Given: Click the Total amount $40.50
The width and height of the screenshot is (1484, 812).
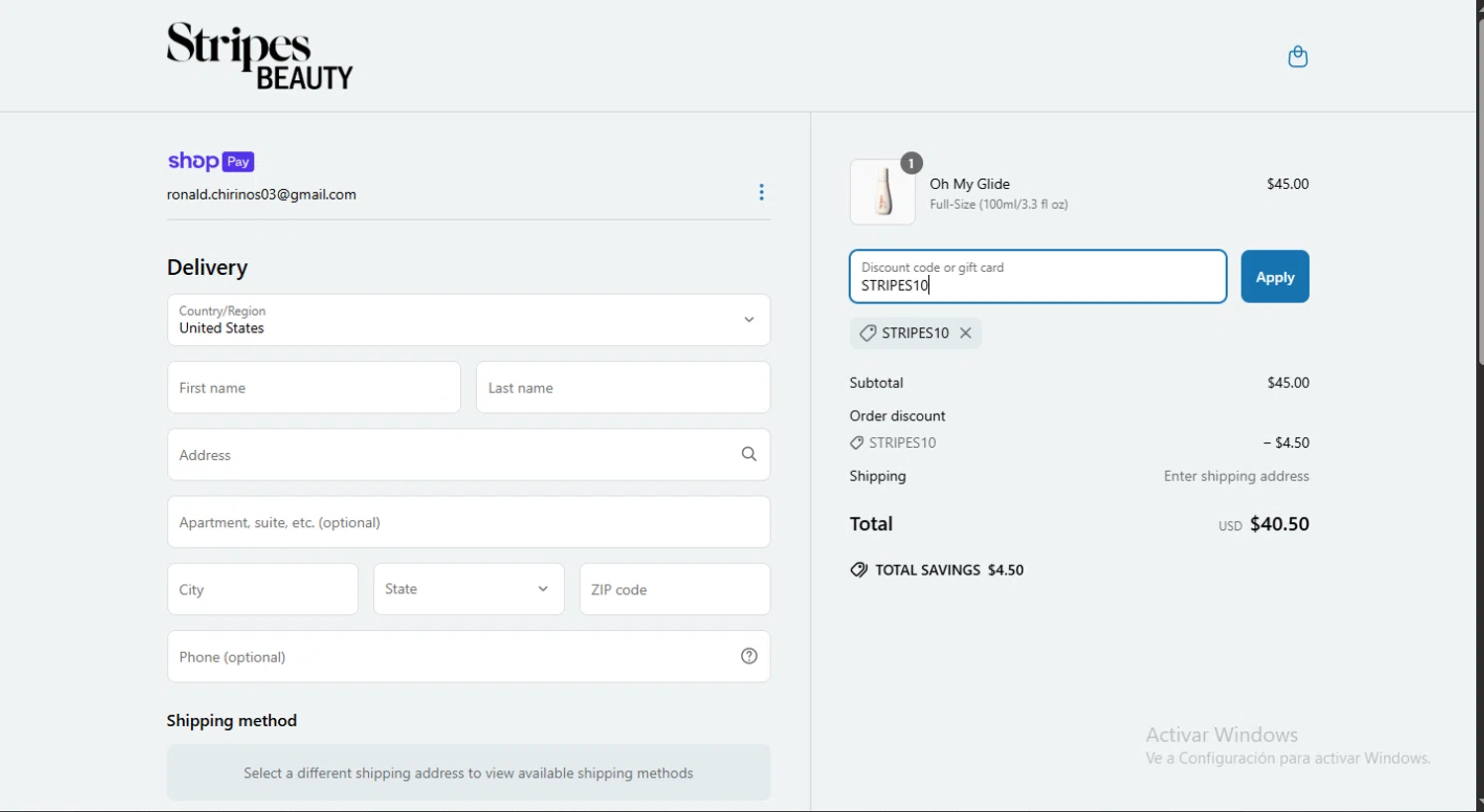Looking at the screenshot, I should click(x=1279, y=524).
